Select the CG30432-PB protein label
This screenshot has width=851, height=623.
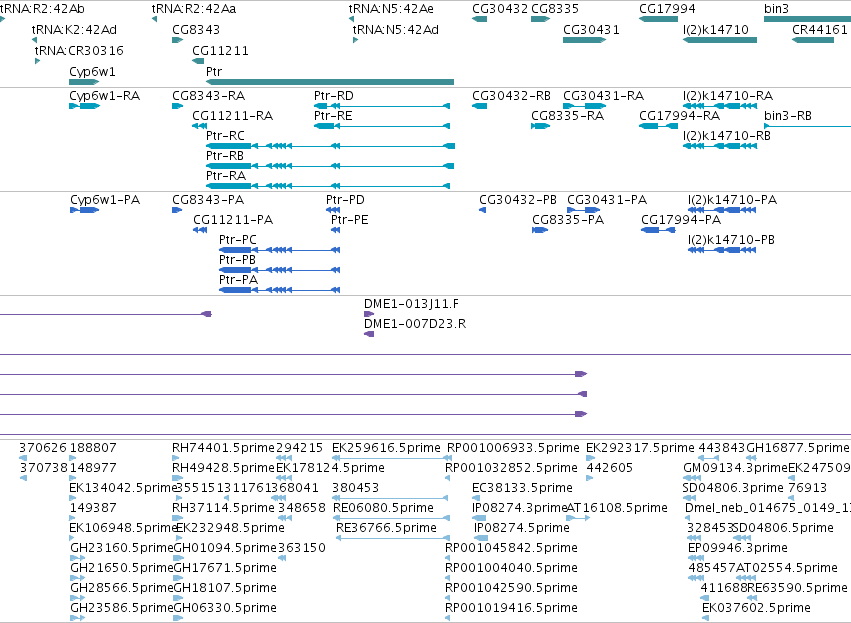(x=518, y=200)
